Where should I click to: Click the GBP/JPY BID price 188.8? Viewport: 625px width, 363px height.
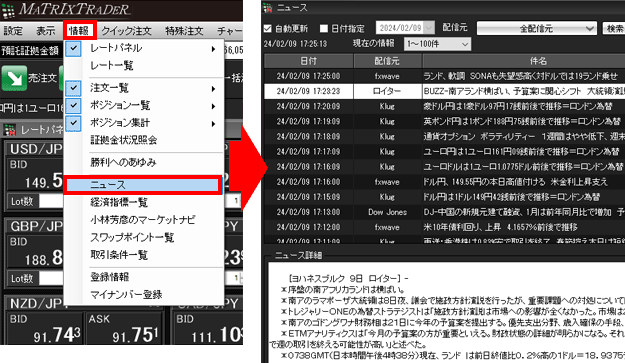[43, 259]
